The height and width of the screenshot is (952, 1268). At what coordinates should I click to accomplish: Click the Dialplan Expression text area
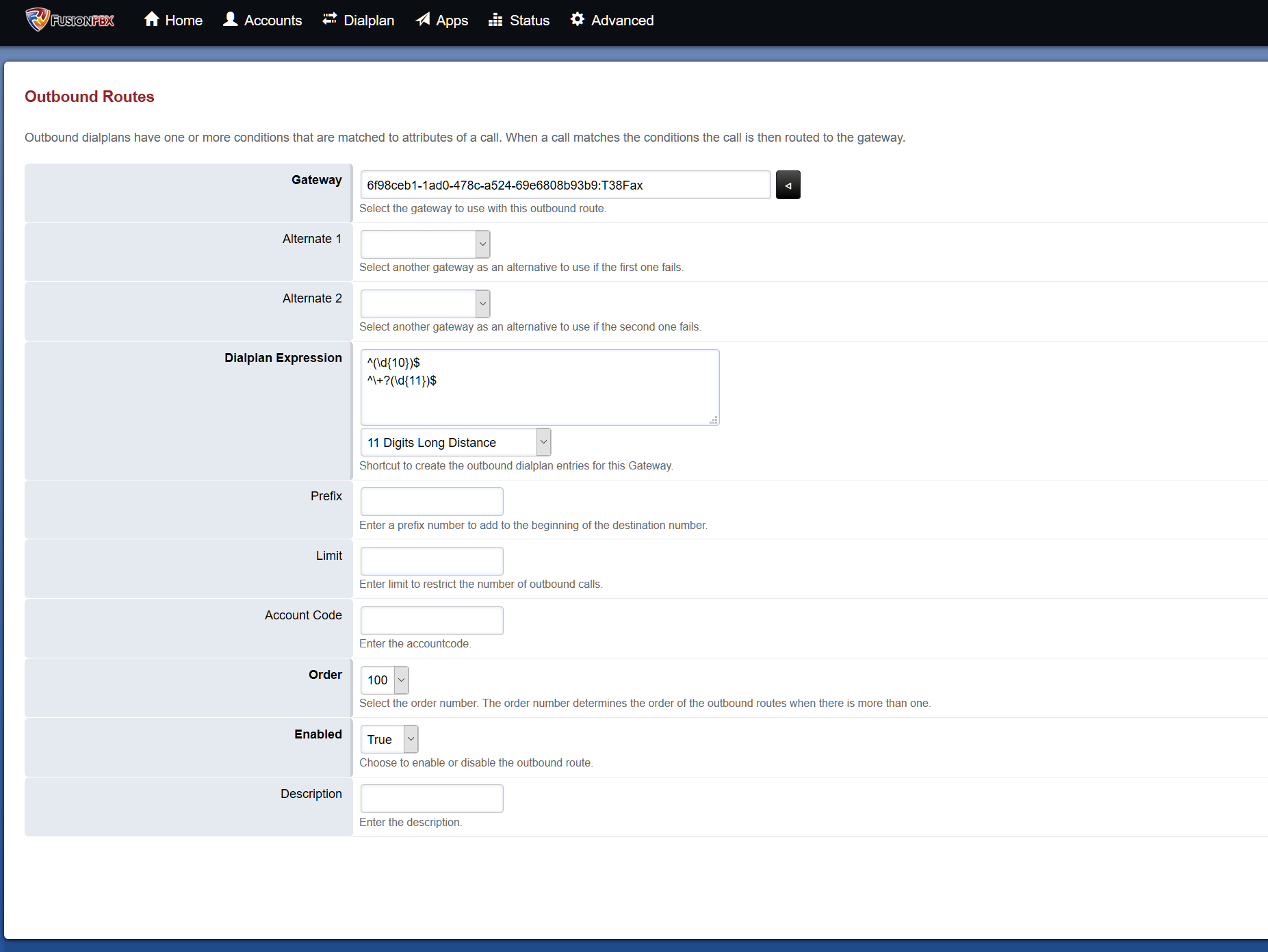pyautogui.click(x=539, y=387)
